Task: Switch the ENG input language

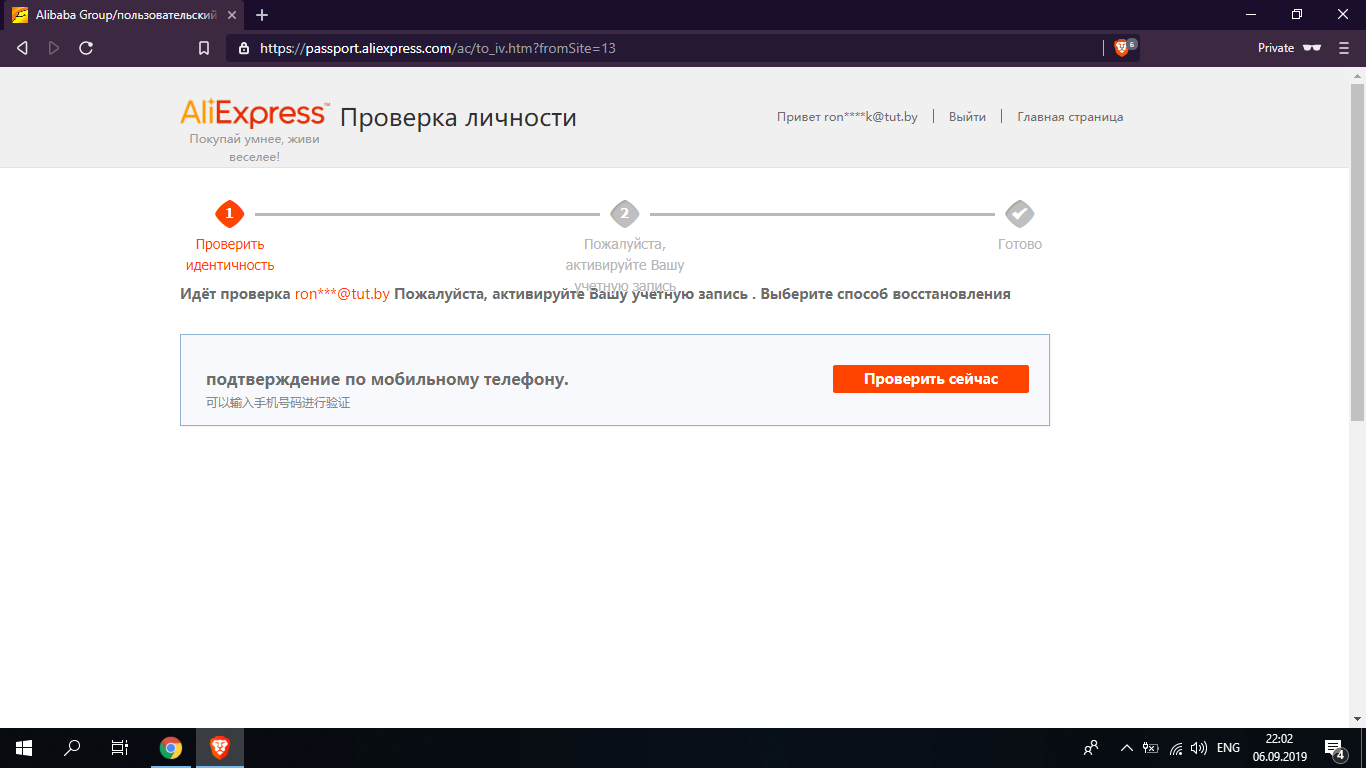Action: [1228, 748]
